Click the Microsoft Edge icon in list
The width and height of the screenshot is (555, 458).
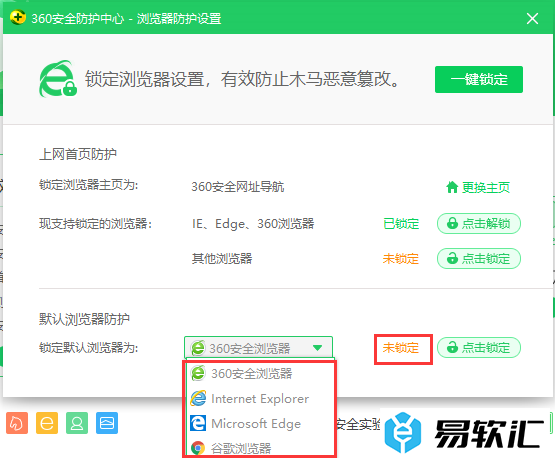pos(198,423)
